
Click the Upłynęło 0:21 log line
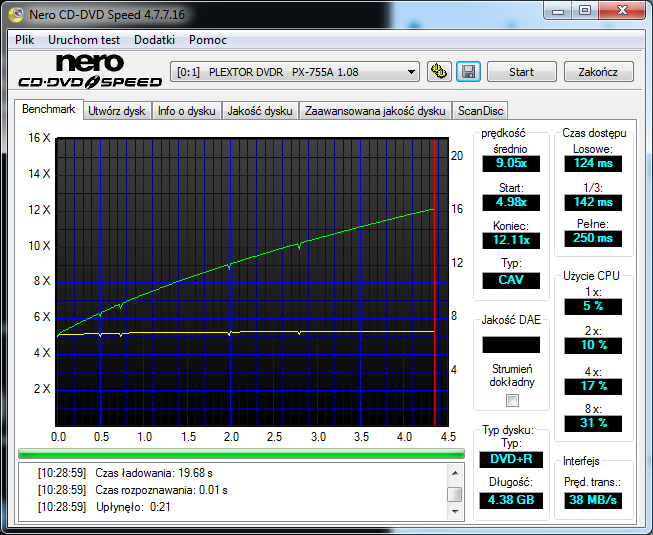tap(104, 507)
